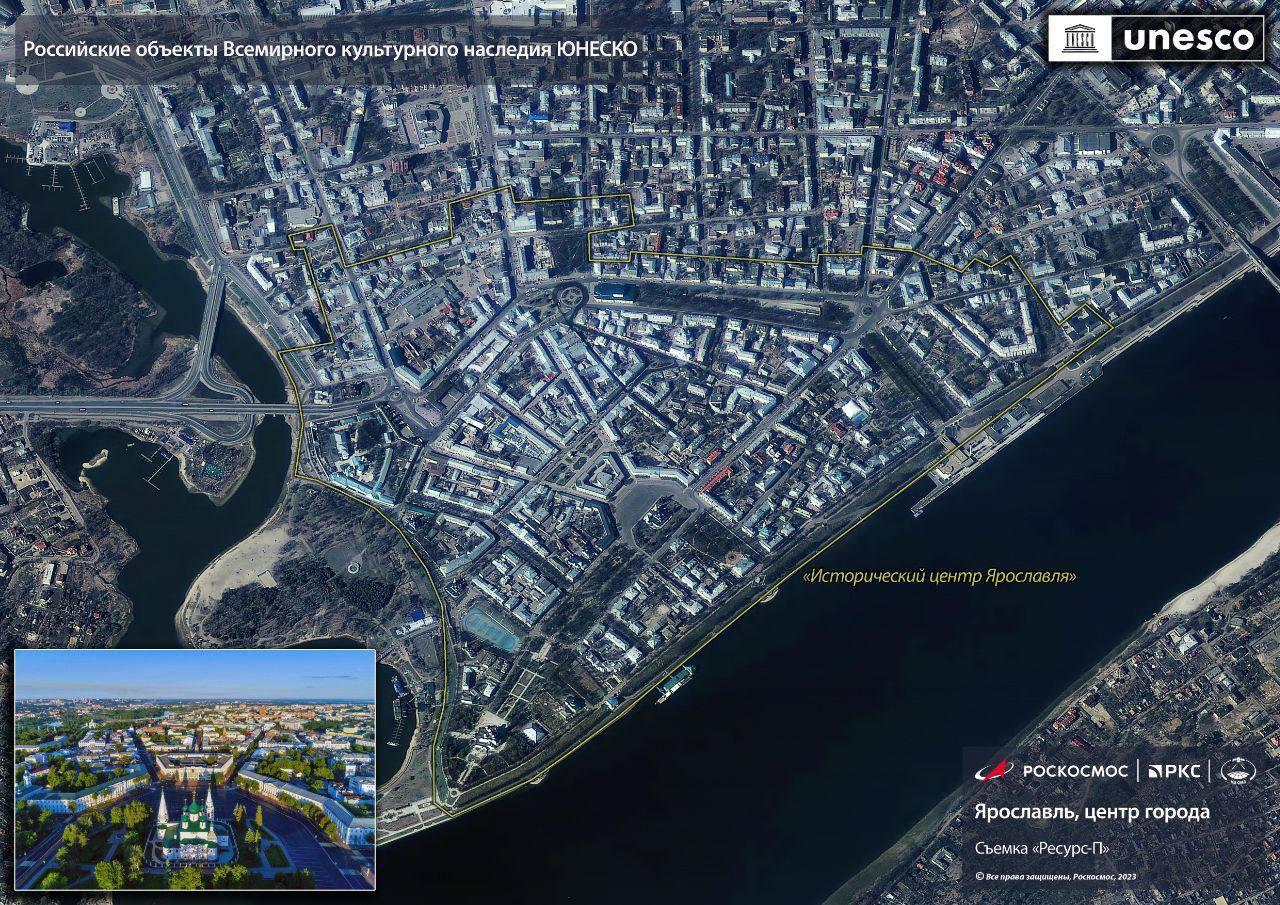Click the round emblem beside the РКС logo
Image resolution: width=1280 pixels, height=905 pixels.
point(1240,770)
